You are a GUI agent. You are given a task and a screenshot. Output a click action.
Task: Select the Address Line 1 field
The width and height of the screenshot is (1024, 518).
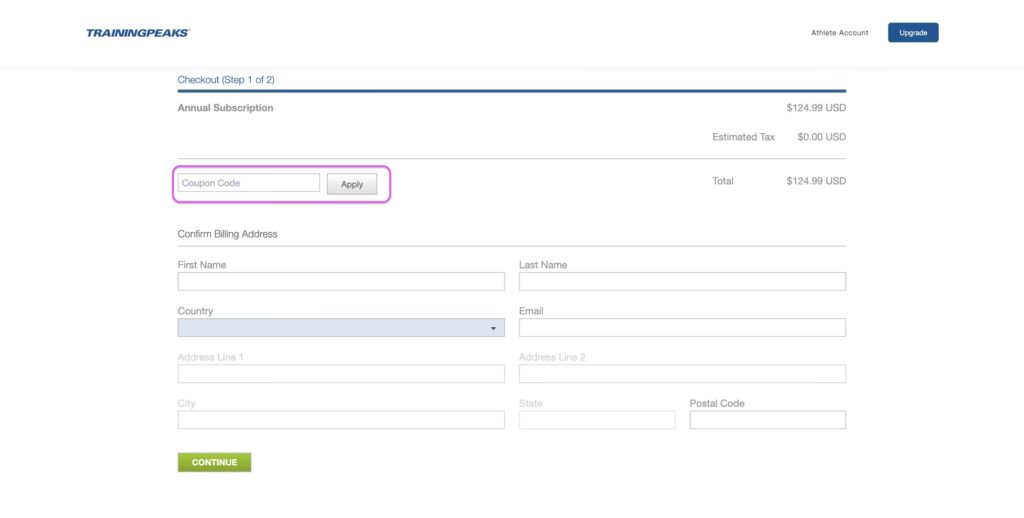[x=341, y=374]
